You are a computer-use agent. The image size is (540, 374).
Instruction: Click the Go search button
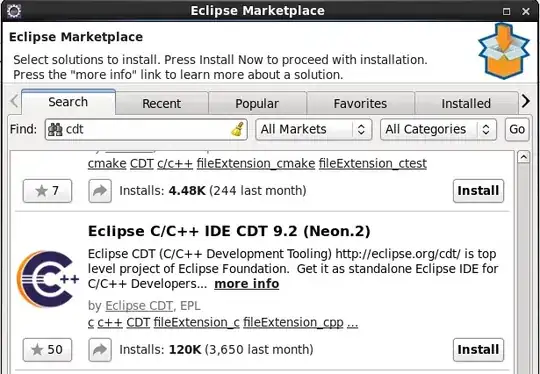pyautogui.click(x=517, y=129)
